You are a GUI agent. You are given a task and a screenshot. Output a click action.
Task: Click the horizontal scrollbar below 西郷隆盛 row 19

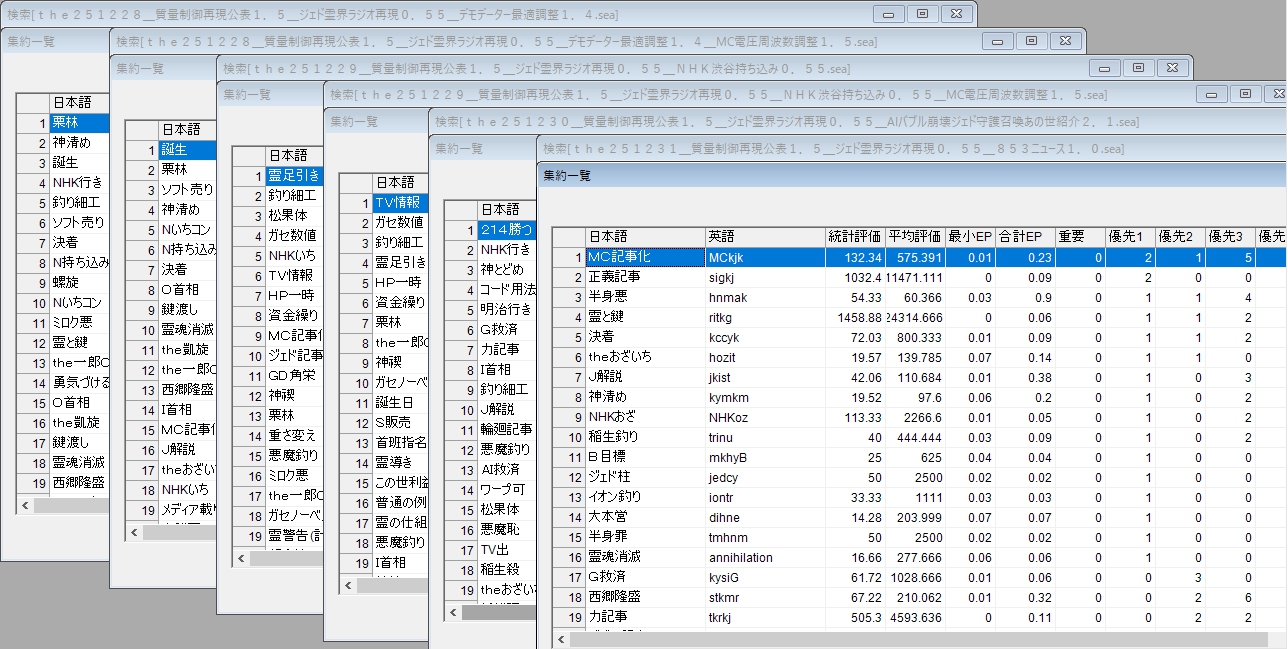(x=70, y=506)
